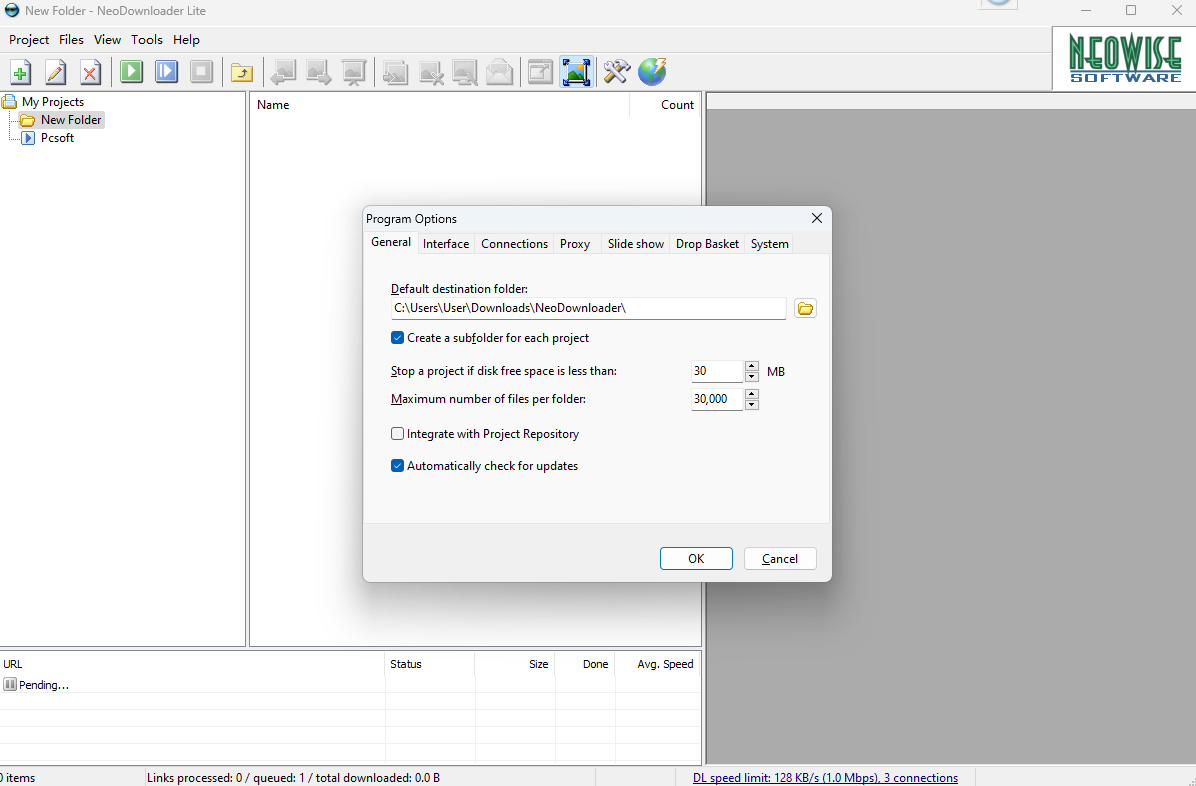Image resolution: width=1196 pixels, height=786 pixels.
Task: Resume the project via blue play icon
Action: 166,71
